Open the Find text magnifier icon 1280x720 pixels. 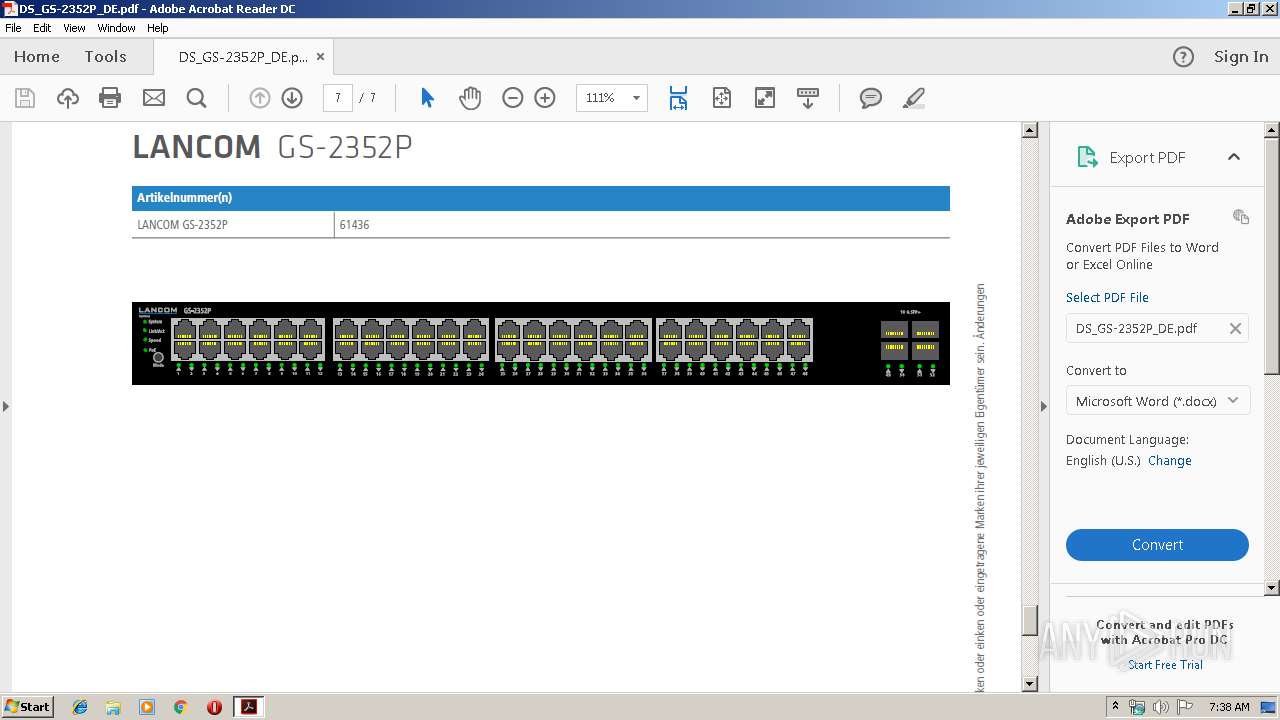coord(196,98)
